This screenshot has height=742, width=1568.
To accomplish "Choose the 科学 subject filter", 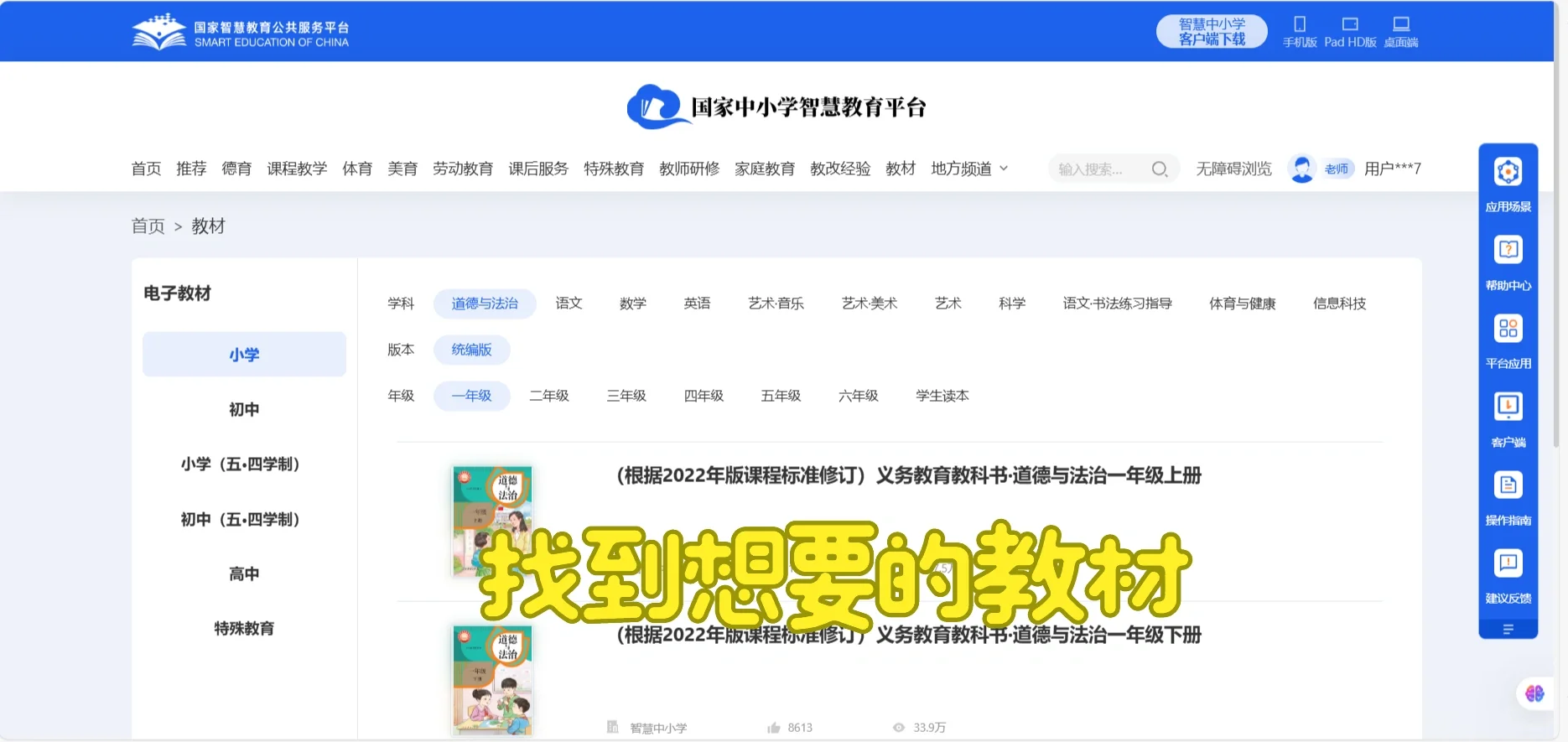I will click(1012, 304).
